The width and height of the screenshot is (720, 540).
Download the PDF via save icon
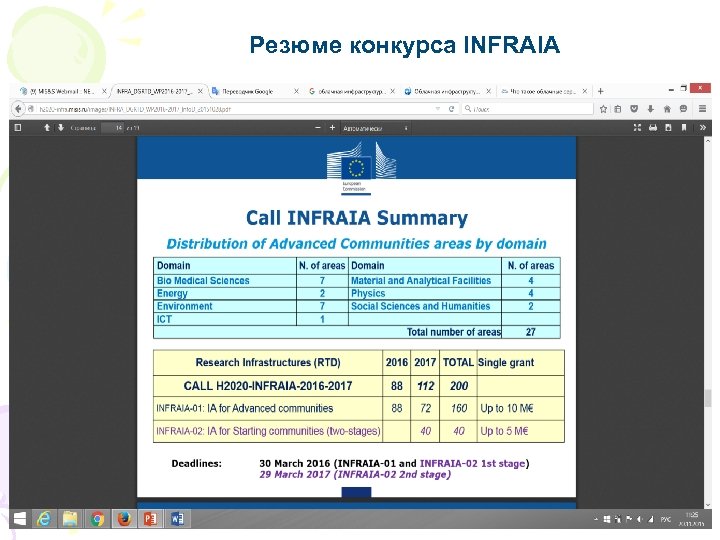pyautogui.click(x=668, y=128)
